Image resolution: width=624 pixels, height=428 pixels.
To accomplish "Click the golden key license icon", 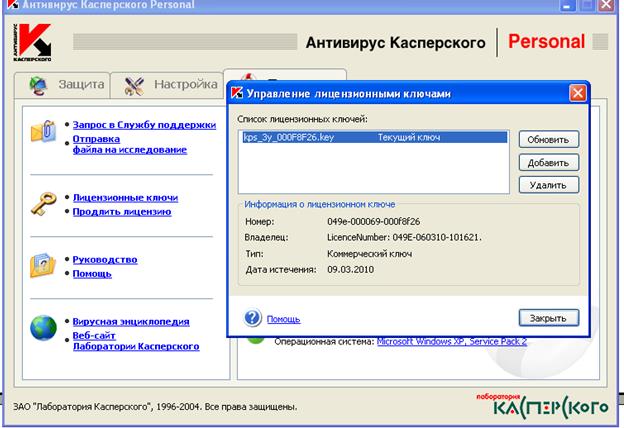I will (43, 203).
